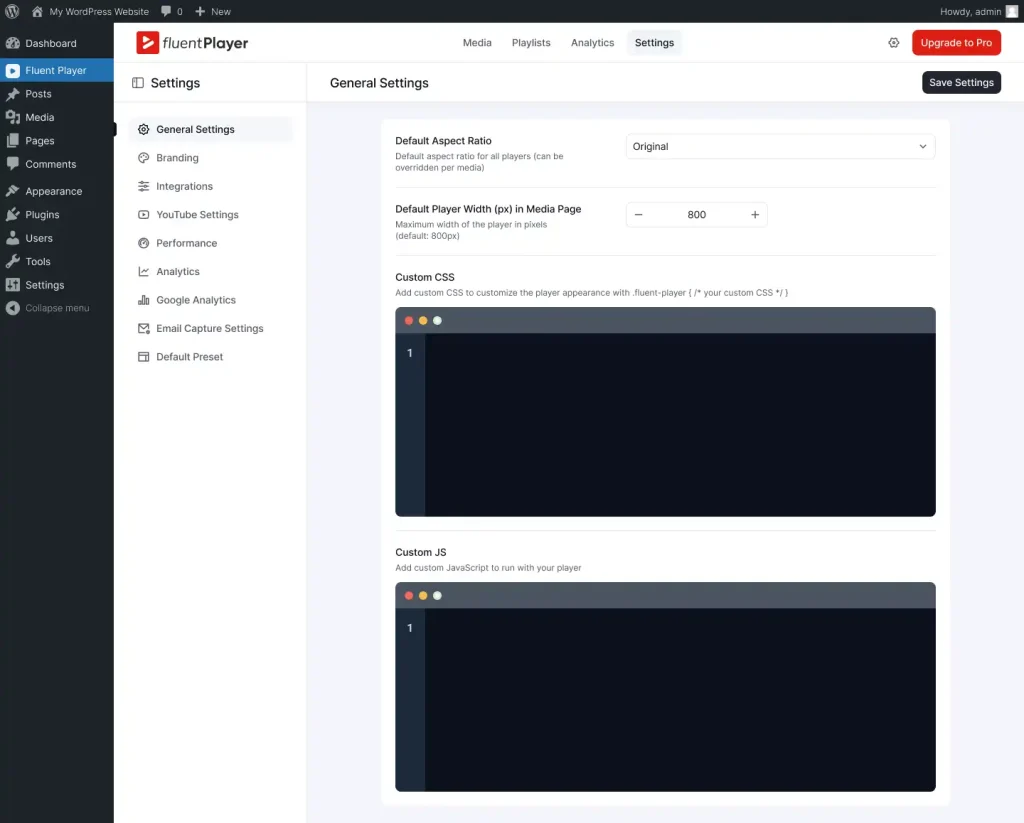Image resolution: width=1024 pixels, height=823 pixels.
Task: Switch to the Media tab
Action: [x=477, y=43]
